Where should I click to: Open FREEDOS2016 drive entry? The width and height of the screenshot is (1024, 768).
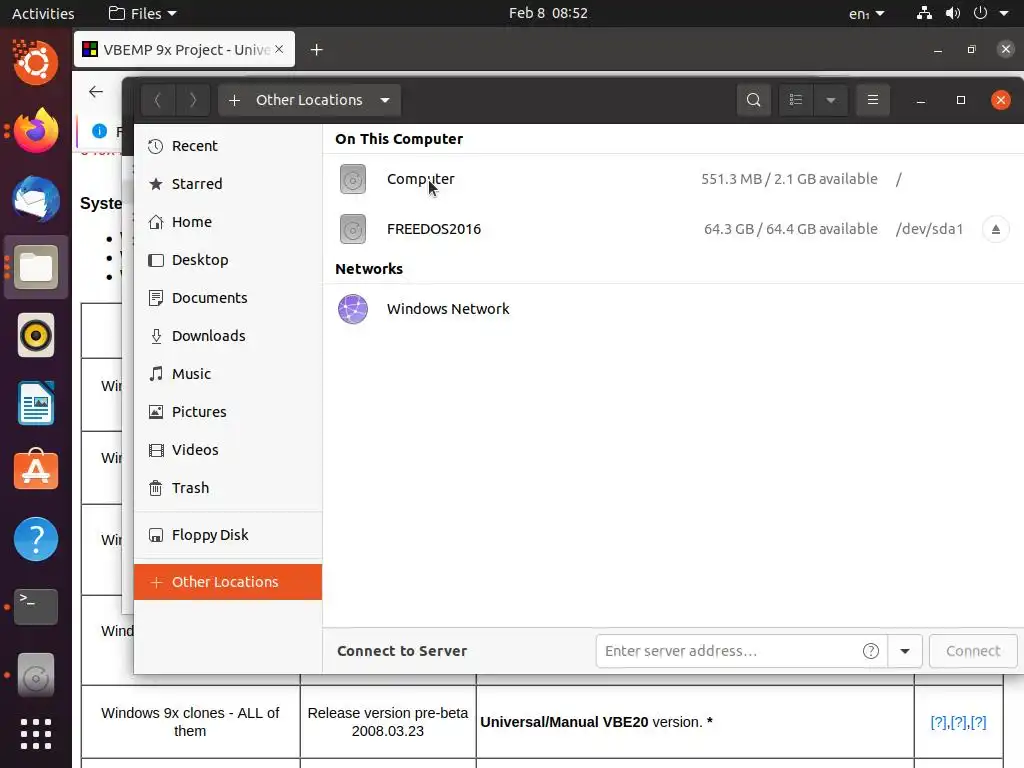[x=673, y=229]
